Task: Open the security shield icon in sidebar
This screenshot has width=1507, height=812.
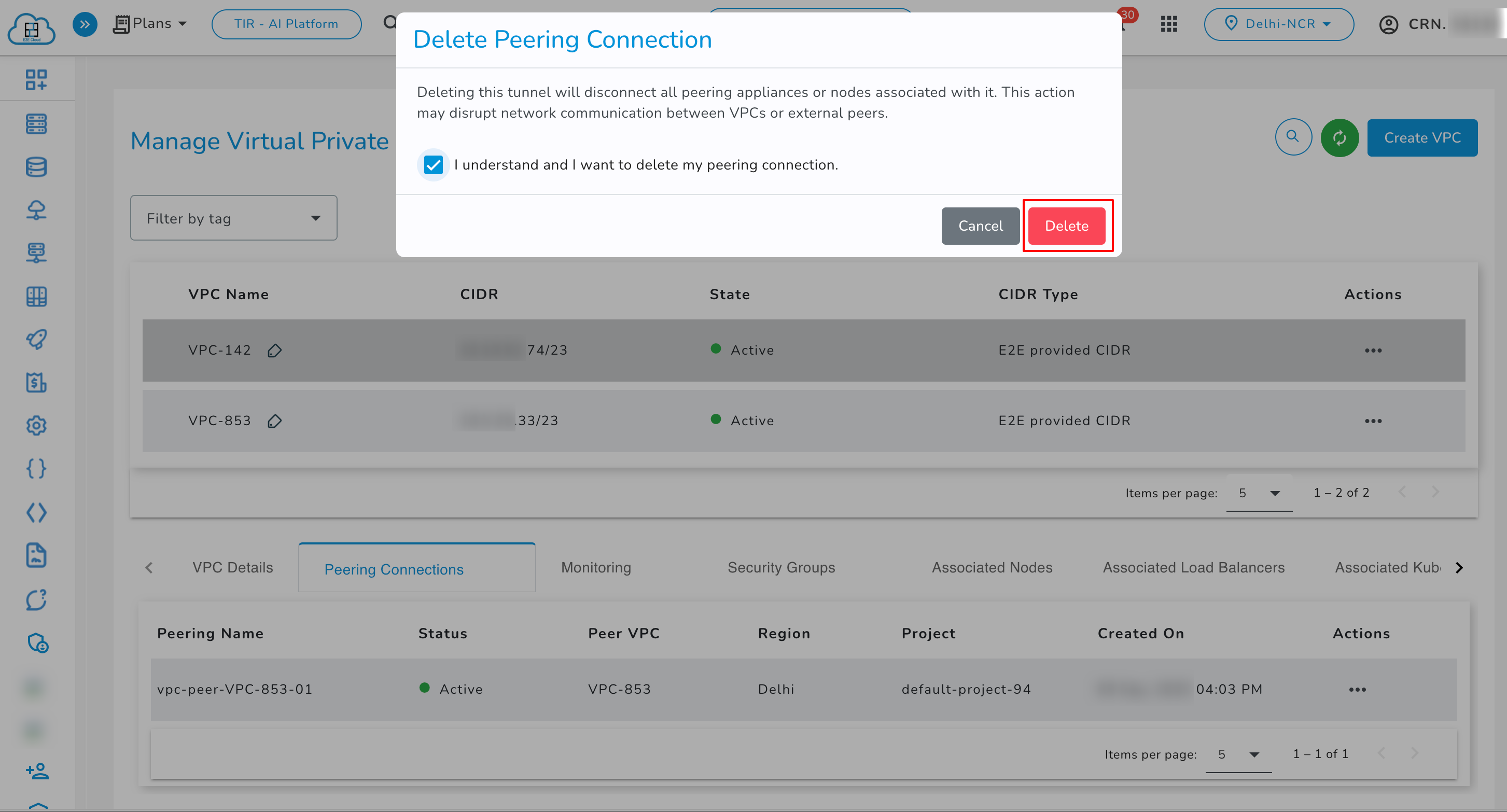Action: click(36, 643)
